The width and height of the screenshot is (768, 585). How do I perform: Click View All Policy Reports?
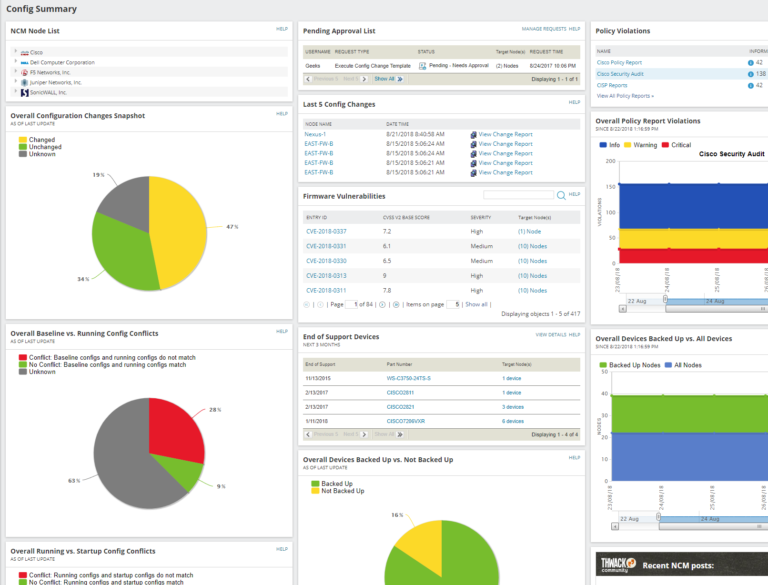(x=625, y=96)
